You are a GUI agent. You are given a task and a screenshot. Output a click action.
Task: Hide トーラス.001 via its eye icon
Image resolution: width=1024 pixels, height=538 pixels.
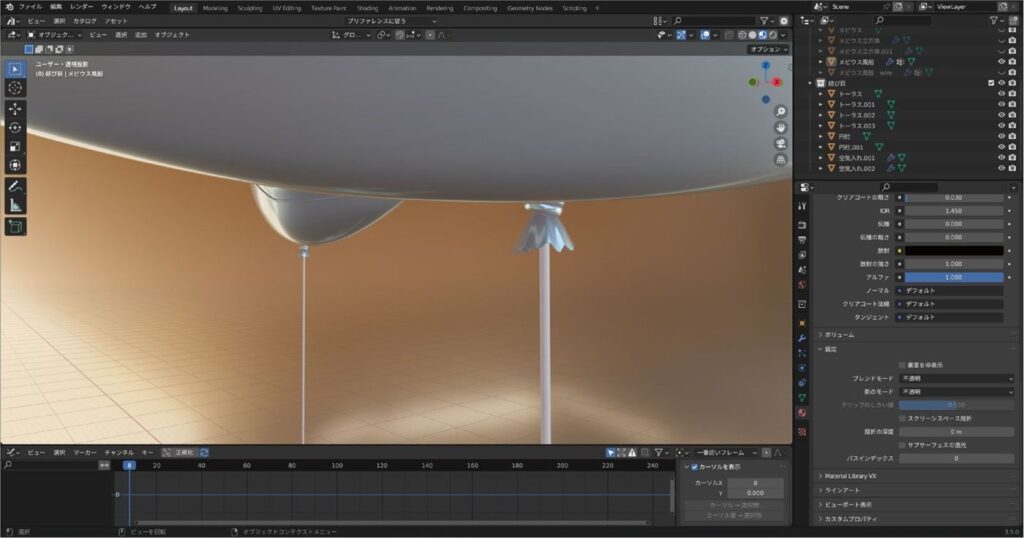coord(1001,104)
